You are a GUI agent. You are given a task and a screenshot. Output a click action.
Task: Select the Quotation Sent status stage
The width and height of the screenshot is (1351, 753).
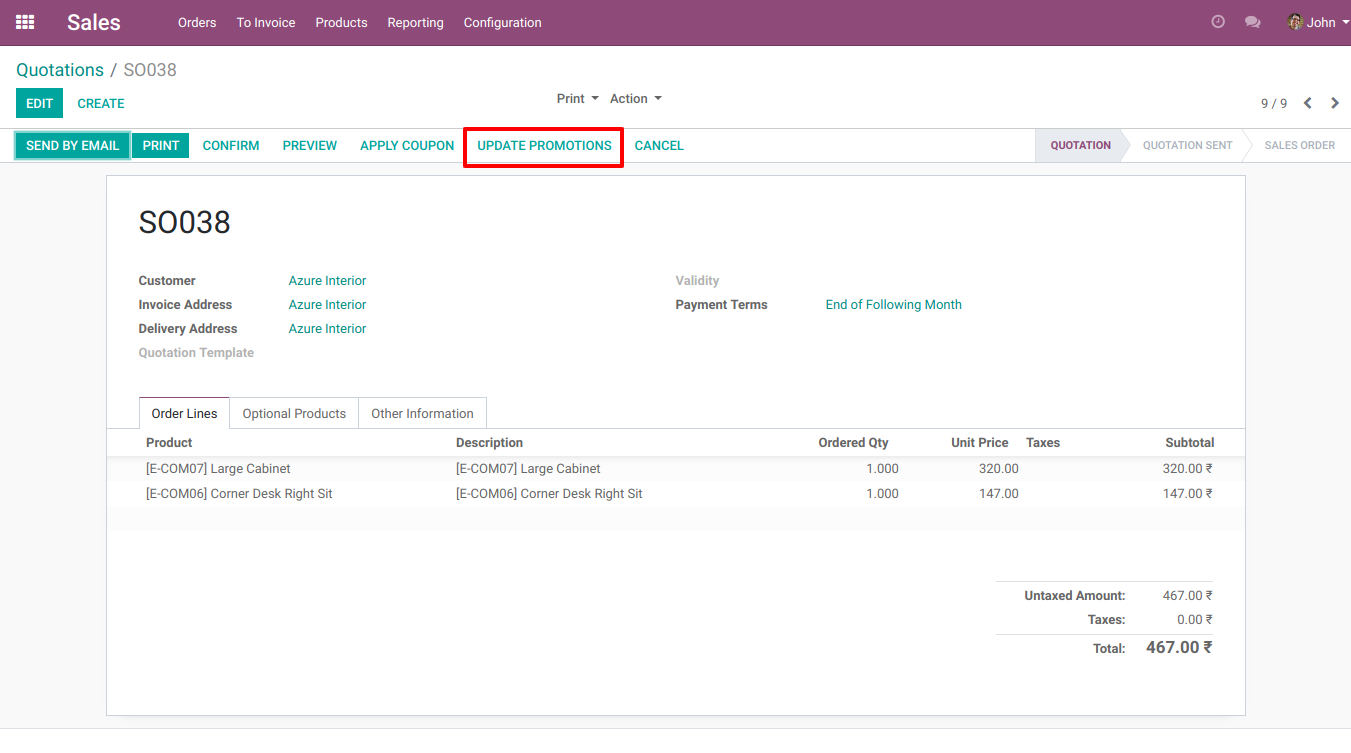click(x=1187, y=146)
